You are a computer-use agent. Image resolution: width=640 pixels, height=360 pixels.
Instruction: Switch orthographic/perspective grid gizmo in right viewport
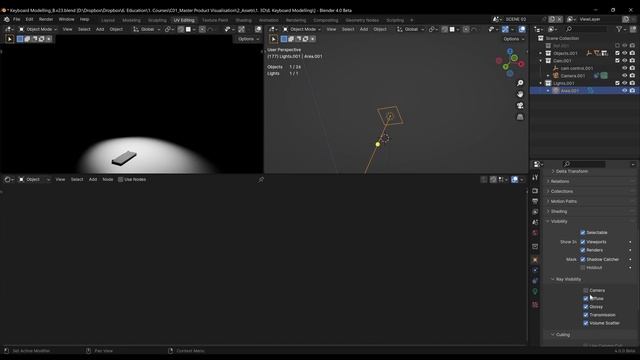tap(520, 117)
